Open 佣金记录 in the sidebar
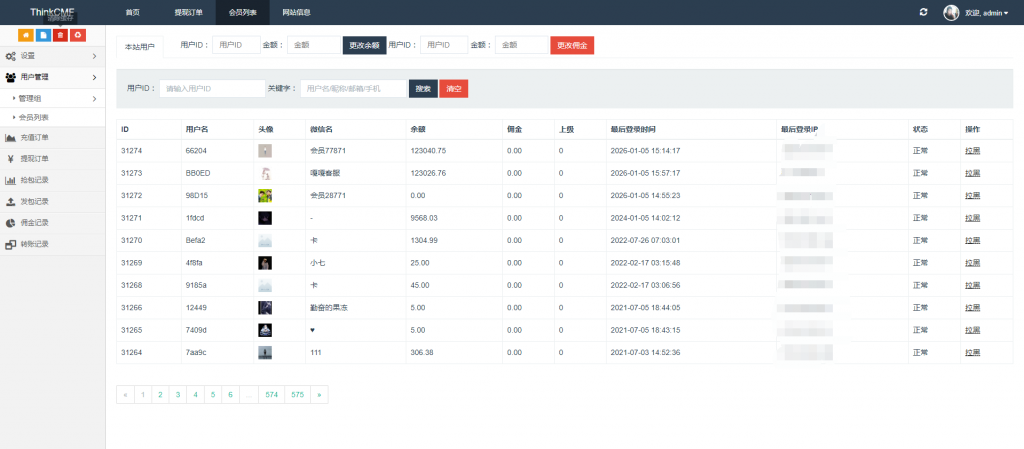1024x449 pixels. click(x=34, y=222)
